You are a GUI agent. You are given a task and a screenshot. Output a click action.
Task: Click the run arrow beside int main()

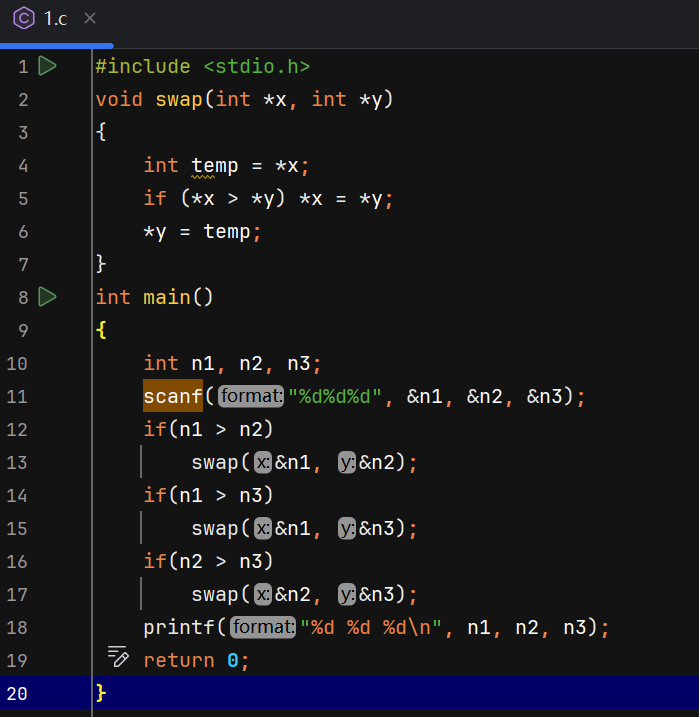click(x=47, y=296)
